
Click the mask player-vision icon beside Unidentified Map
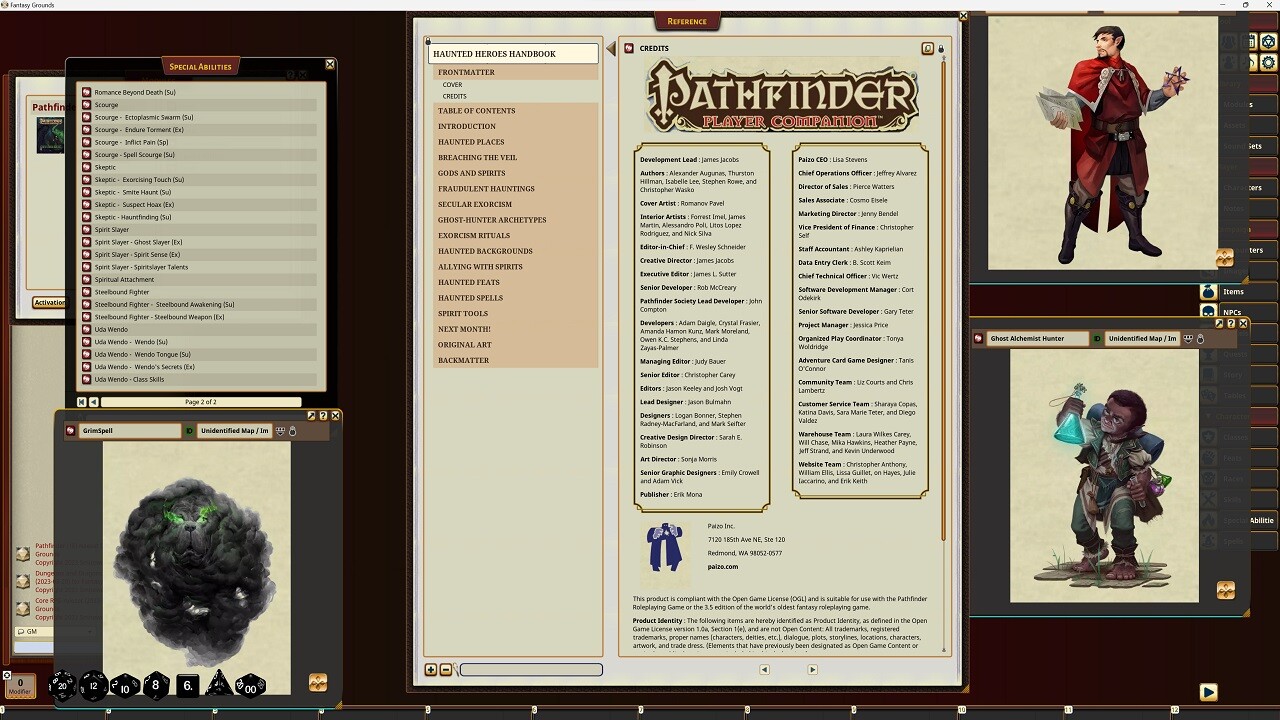tap(279, 431)
